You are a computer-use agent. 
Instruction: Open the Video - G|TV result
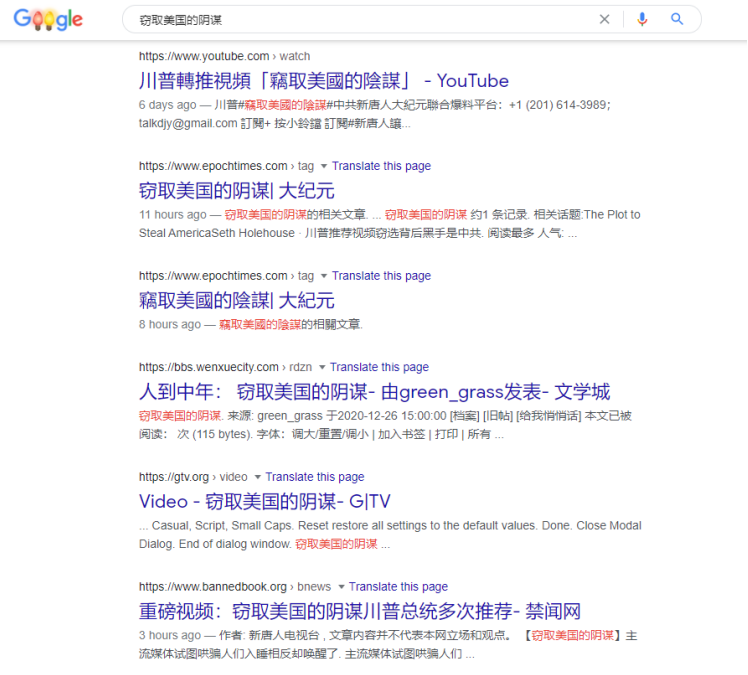264,502
